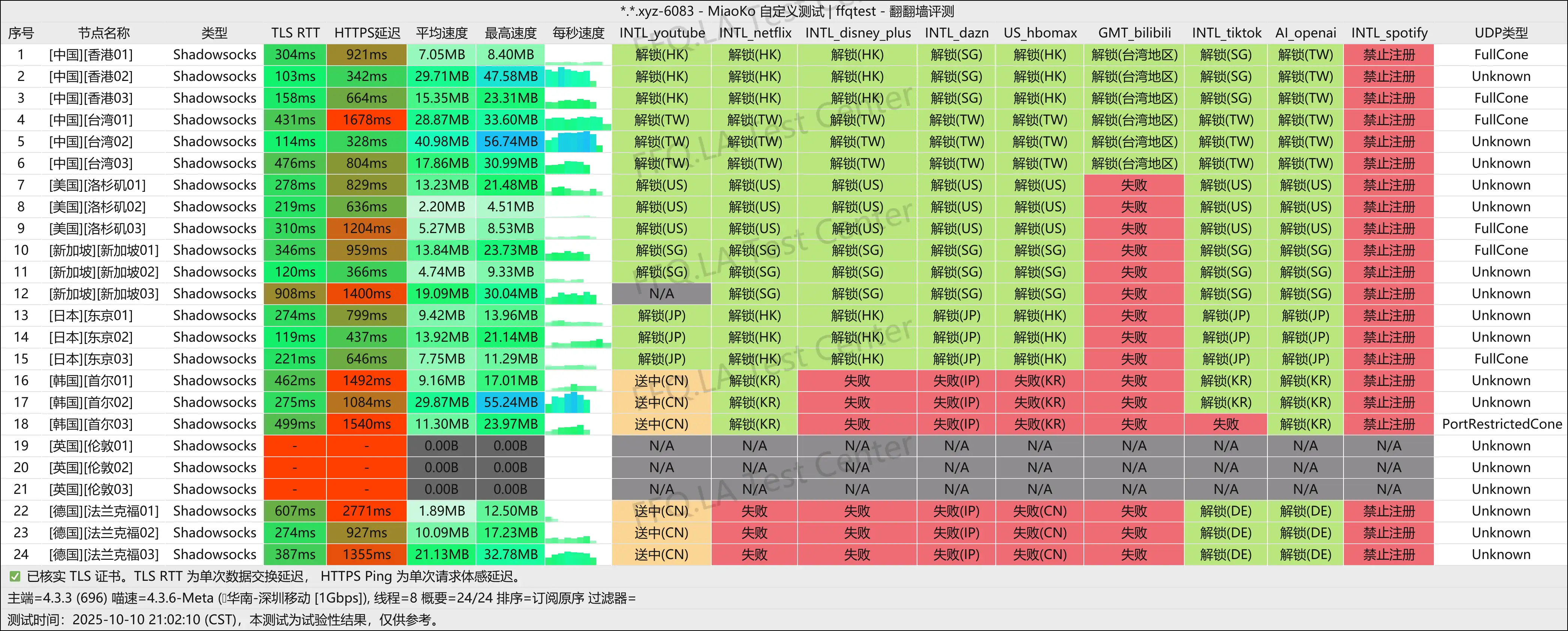Select the [英国][伦敦01] node name
Viewport: 1568px width, 631px height.
click(x=91, y=446)
